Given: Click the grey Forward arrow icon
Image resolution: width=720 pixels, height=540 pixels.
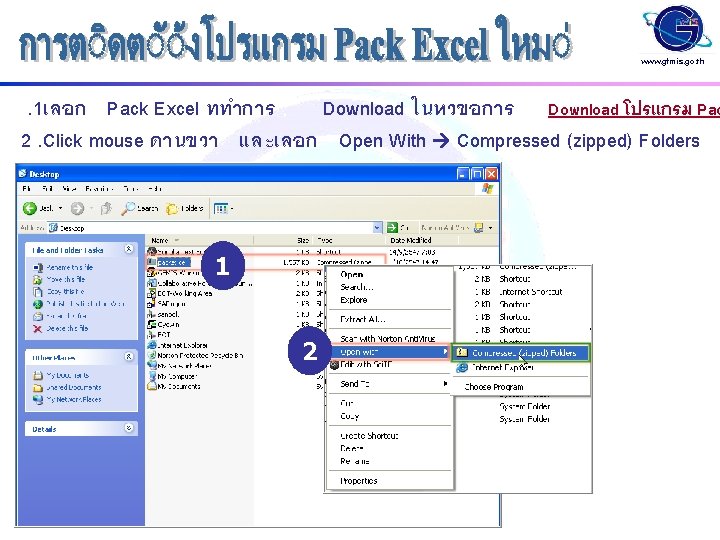Looking at the screenshot, I should click(77, 208).
